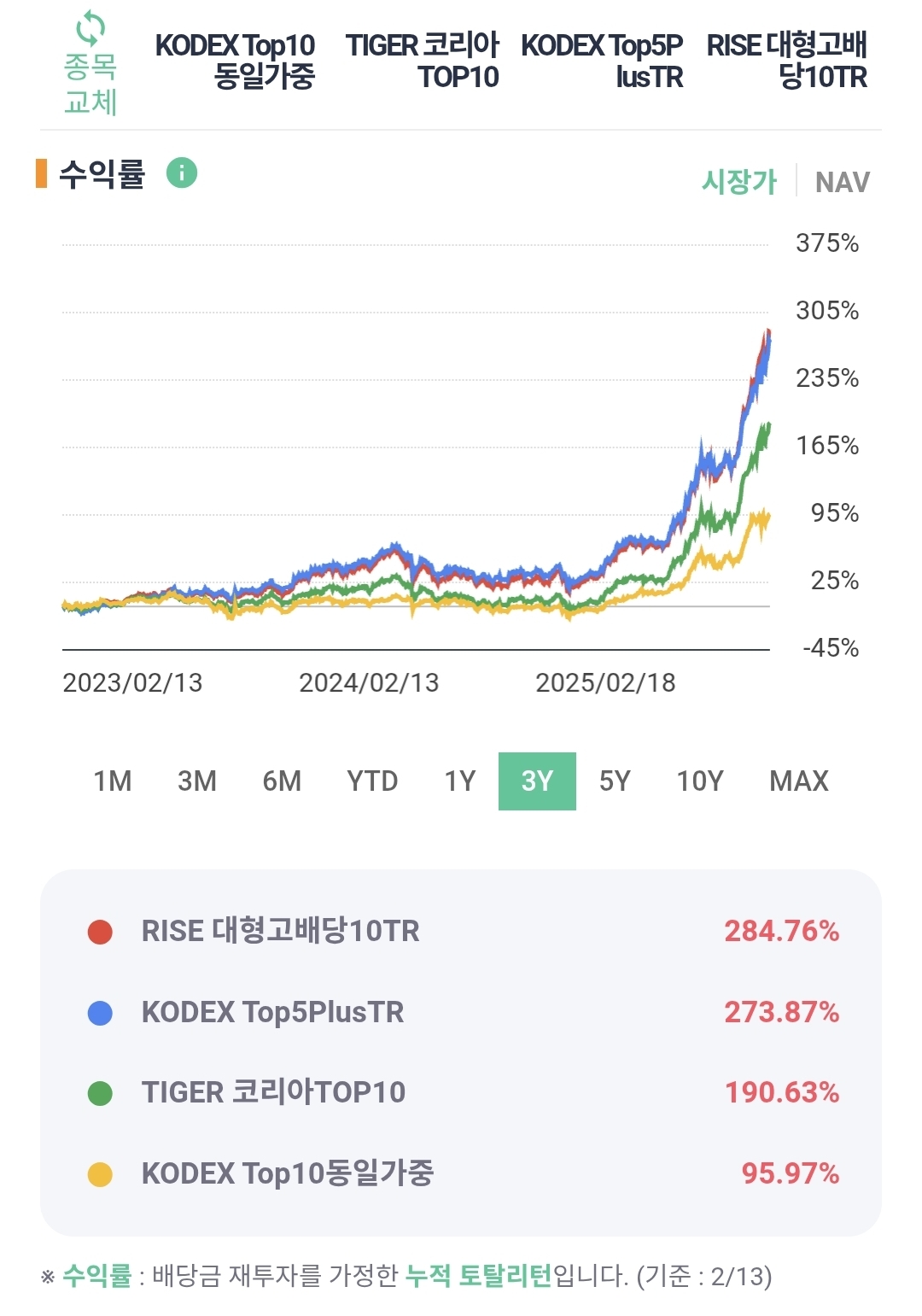Toggle the yellow KODEX Top10동일가중 legend dot

click(101, 1174)
